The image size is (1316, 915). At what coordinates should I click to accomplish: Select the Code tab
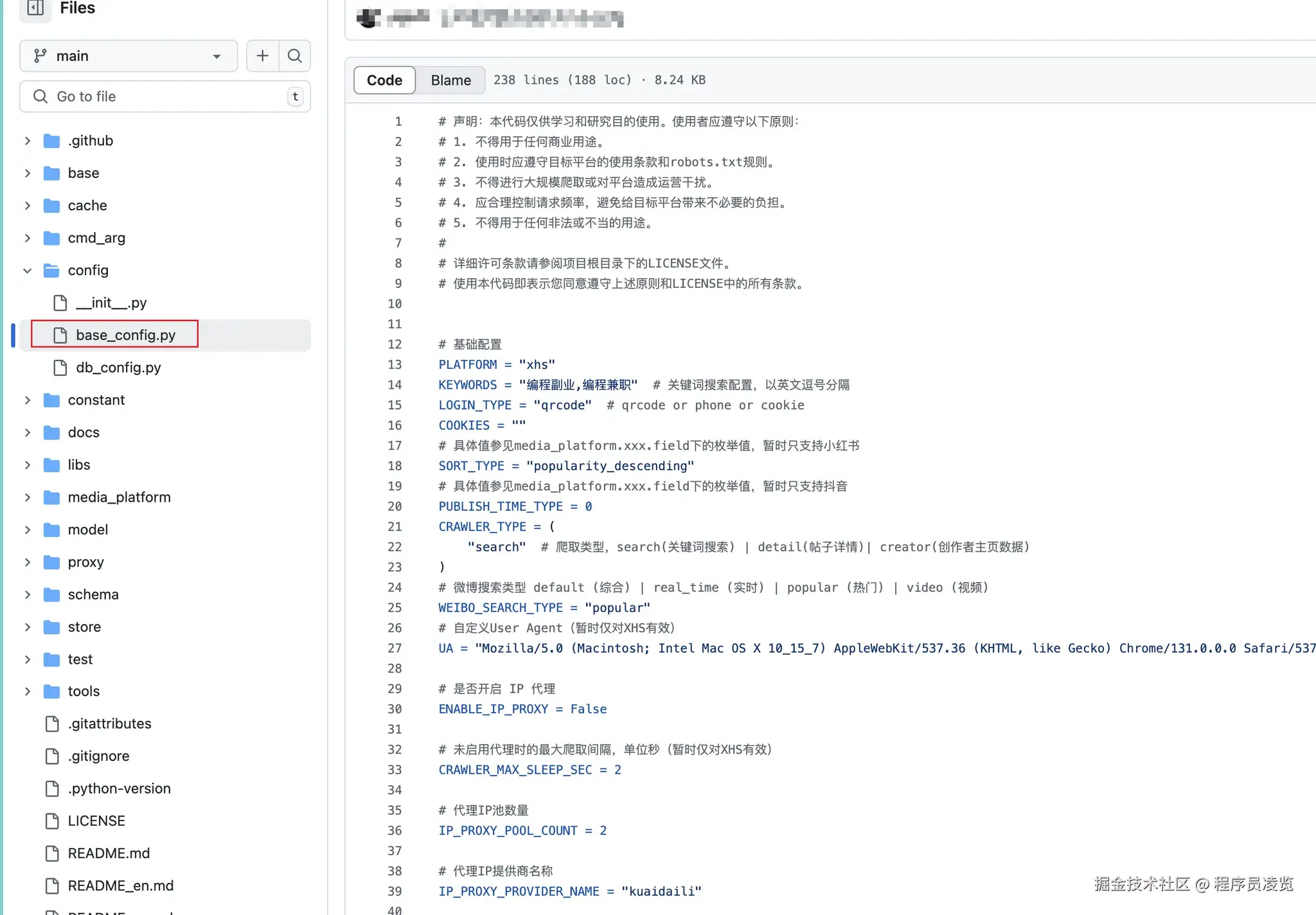coord(384,80)
